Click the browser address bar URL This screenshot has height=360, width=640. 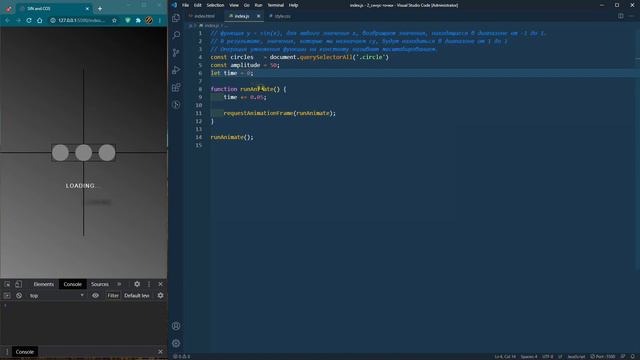point(81,20)
